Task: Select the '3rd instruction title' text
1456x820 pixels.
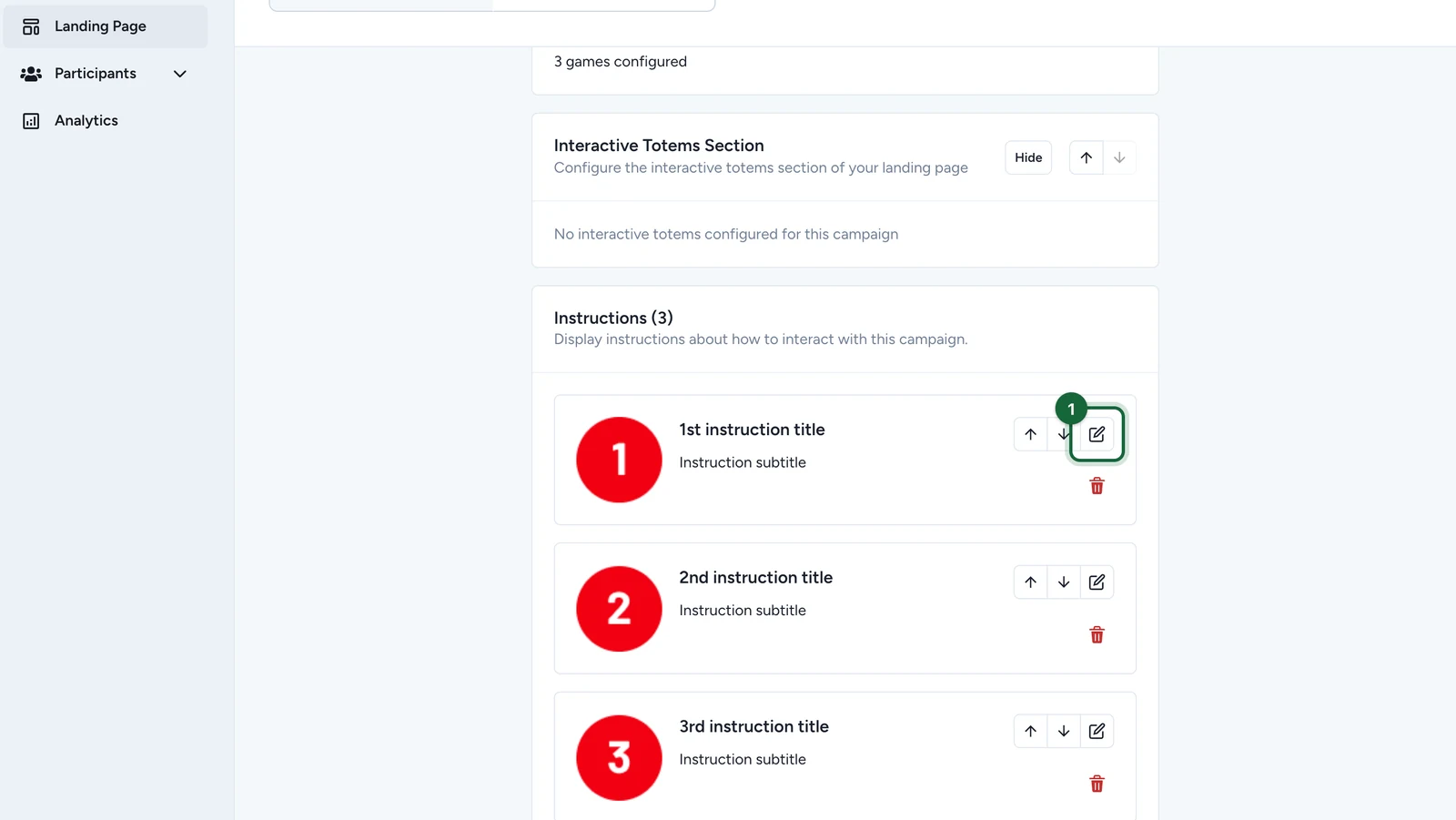Action: (x=753, y=726)
